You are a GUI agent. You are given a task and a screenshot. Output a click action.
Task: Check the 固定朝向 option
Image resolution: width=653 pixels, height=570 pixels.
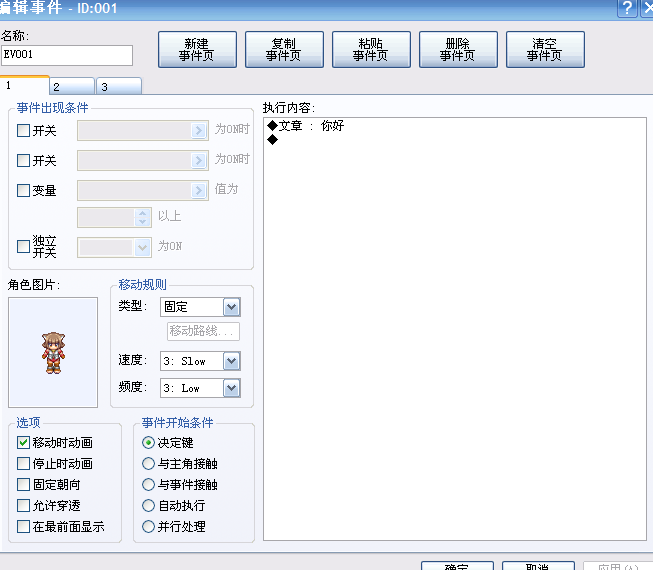click(x=23, y=485)
